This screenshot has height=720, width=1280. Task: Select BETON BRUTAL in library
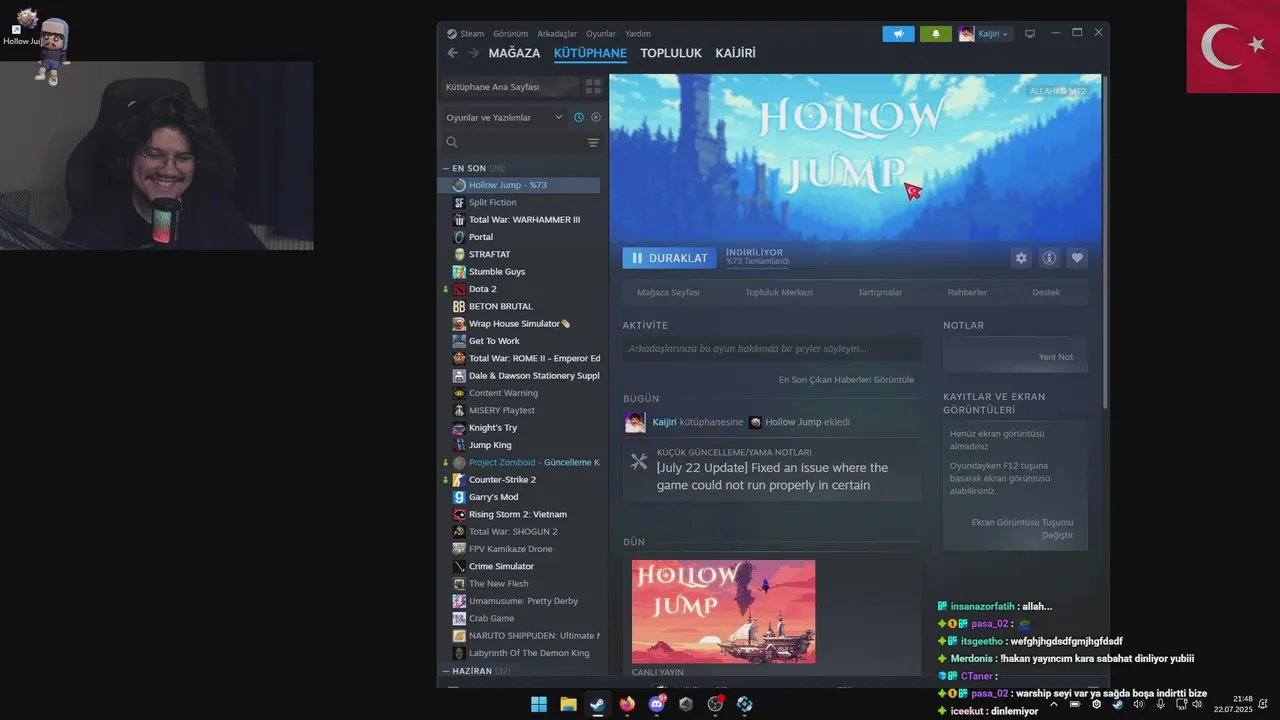point(521,306)
